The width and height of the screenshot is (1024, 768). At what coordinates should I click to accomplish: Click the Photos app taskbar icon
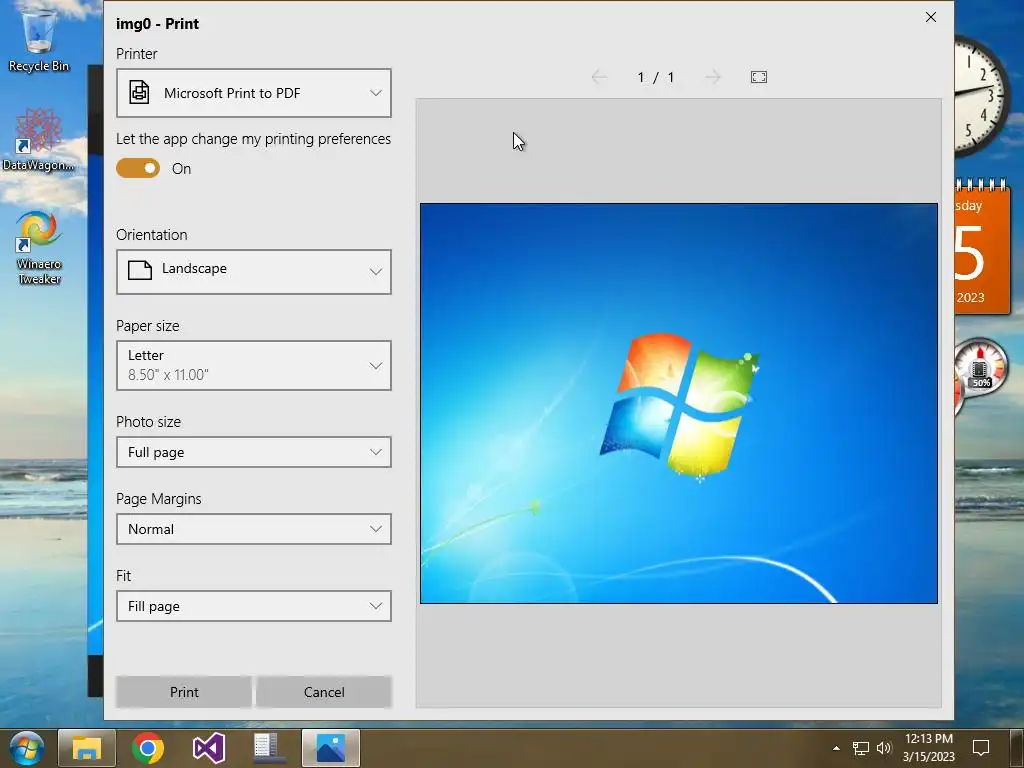330,748
